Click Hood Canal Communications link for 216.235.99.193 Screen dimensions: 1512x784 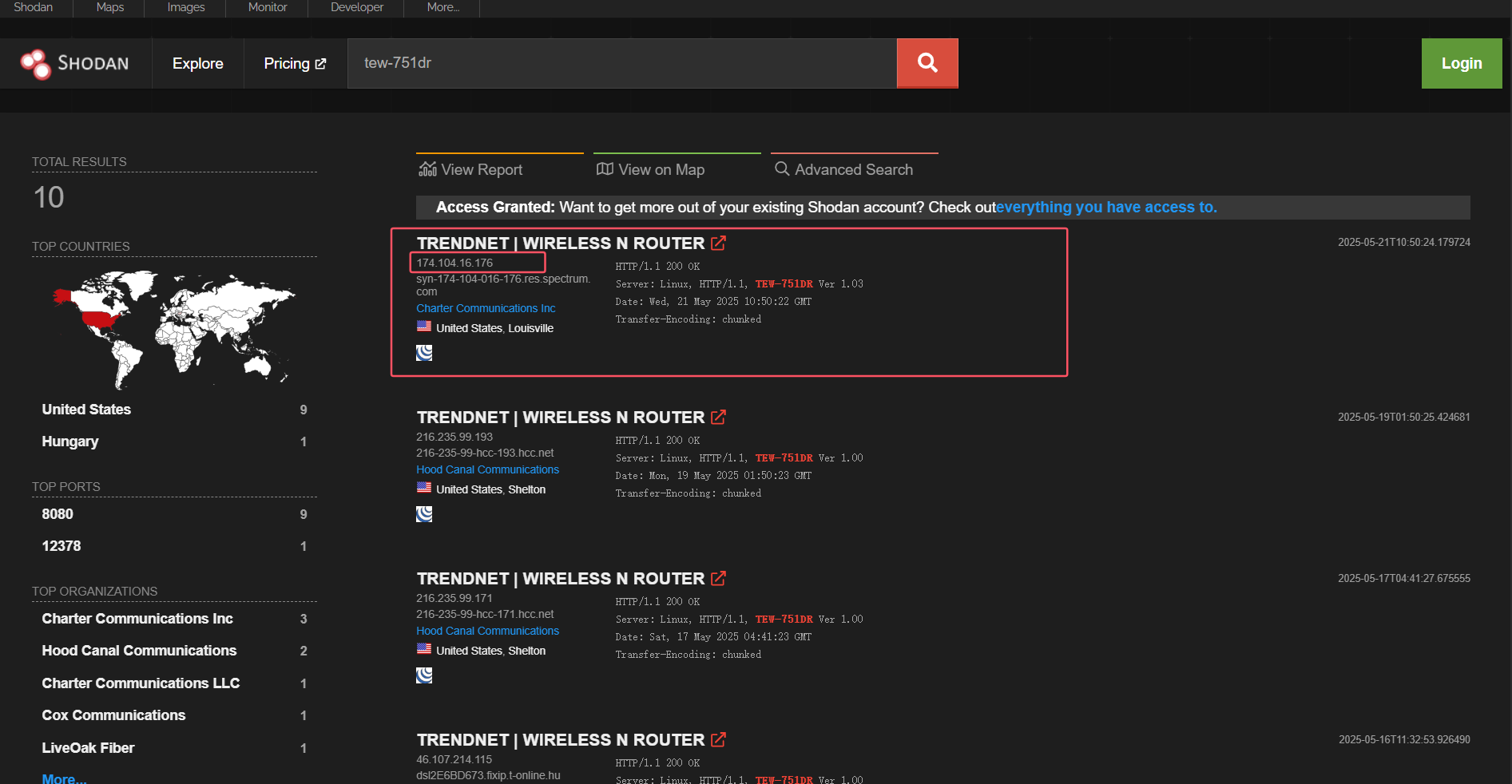[x=487, y=469]
